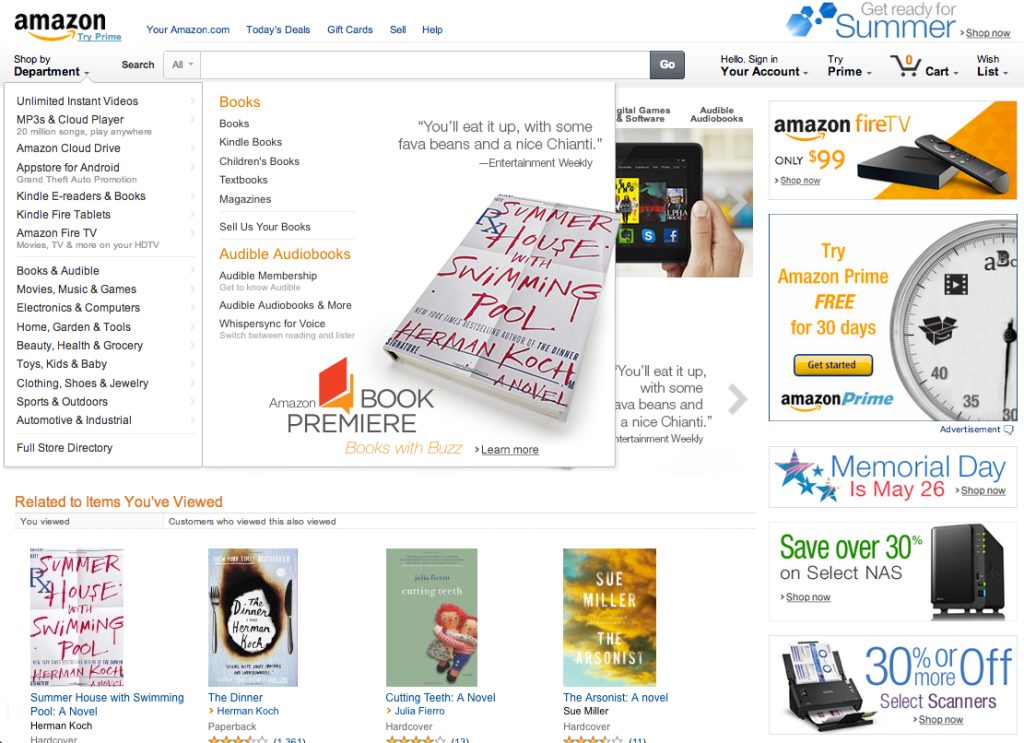Click into the search text field
This screenshot has width=1024, height=743.
(x=425, y=65)
